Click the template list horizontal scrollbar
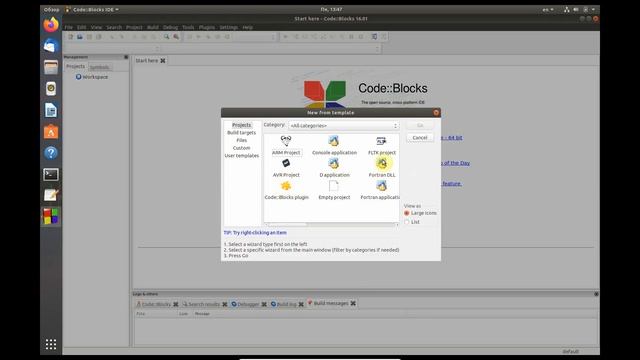The image size is (640, 360). [x=331, y=224]
